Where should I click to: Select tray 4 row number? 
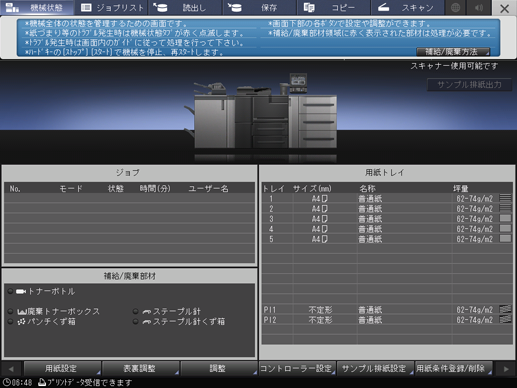click(271, 229)
